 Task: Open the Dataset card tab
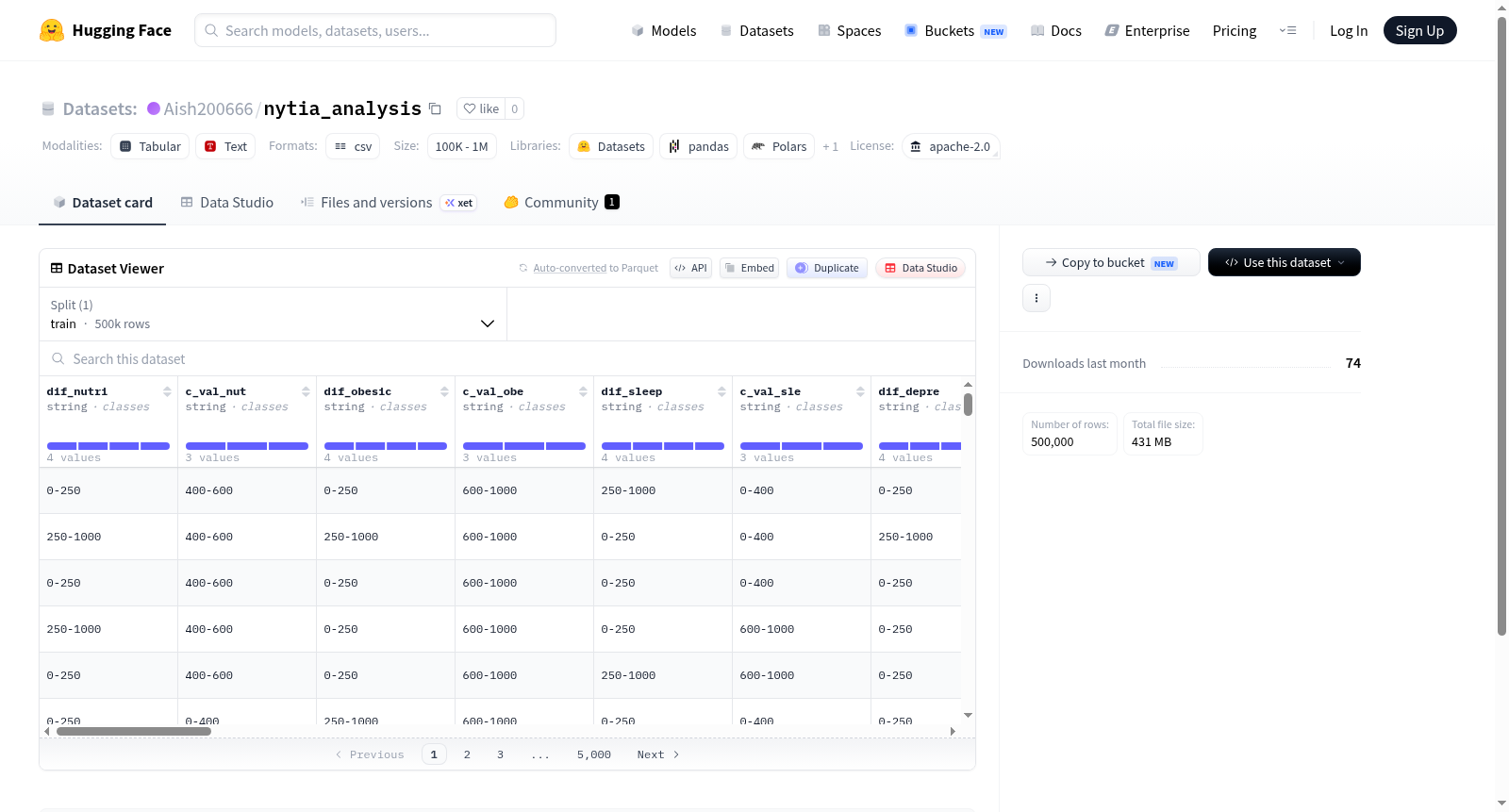(103, 203)
